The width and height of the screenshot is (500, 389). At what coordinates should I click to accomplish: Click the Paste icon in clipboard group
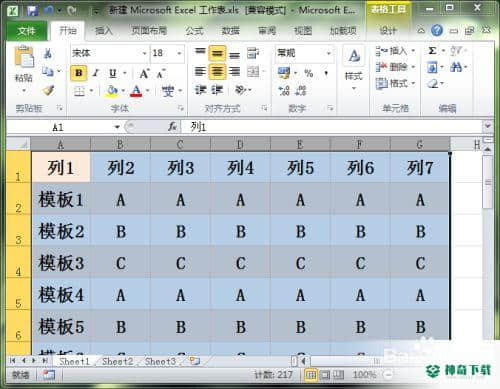click(x=24, y=57)
